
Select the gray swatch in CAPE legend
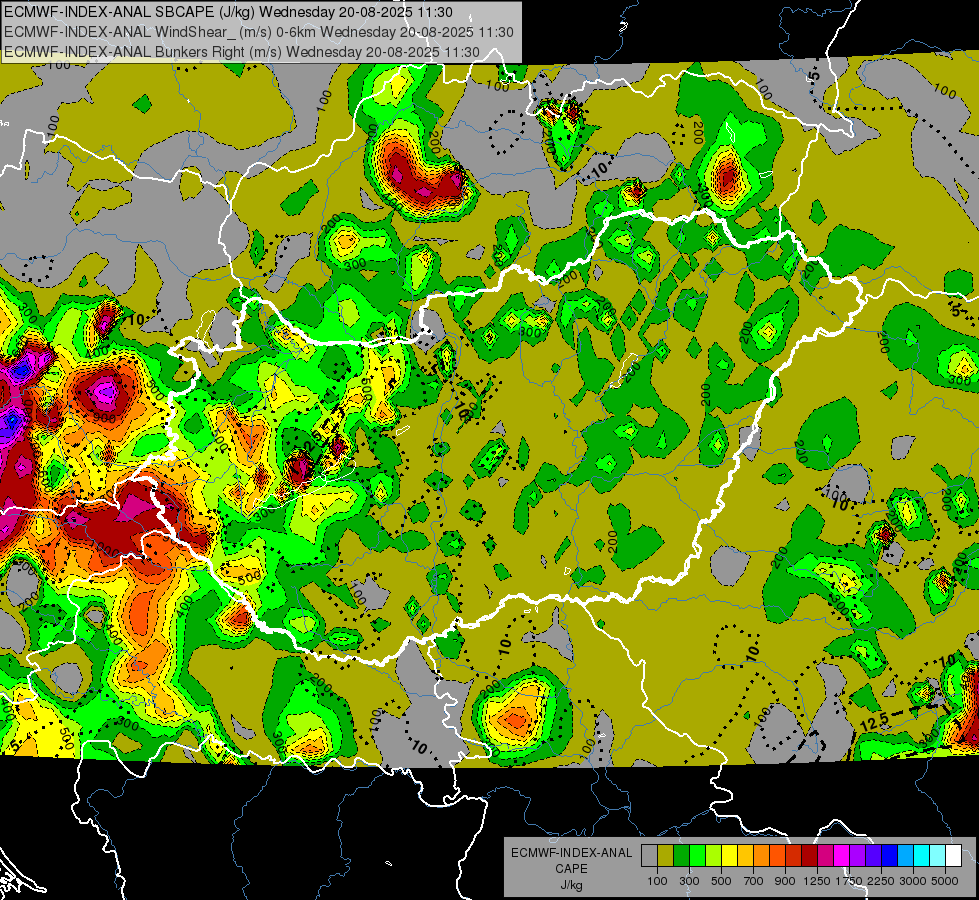pos(649,856)
